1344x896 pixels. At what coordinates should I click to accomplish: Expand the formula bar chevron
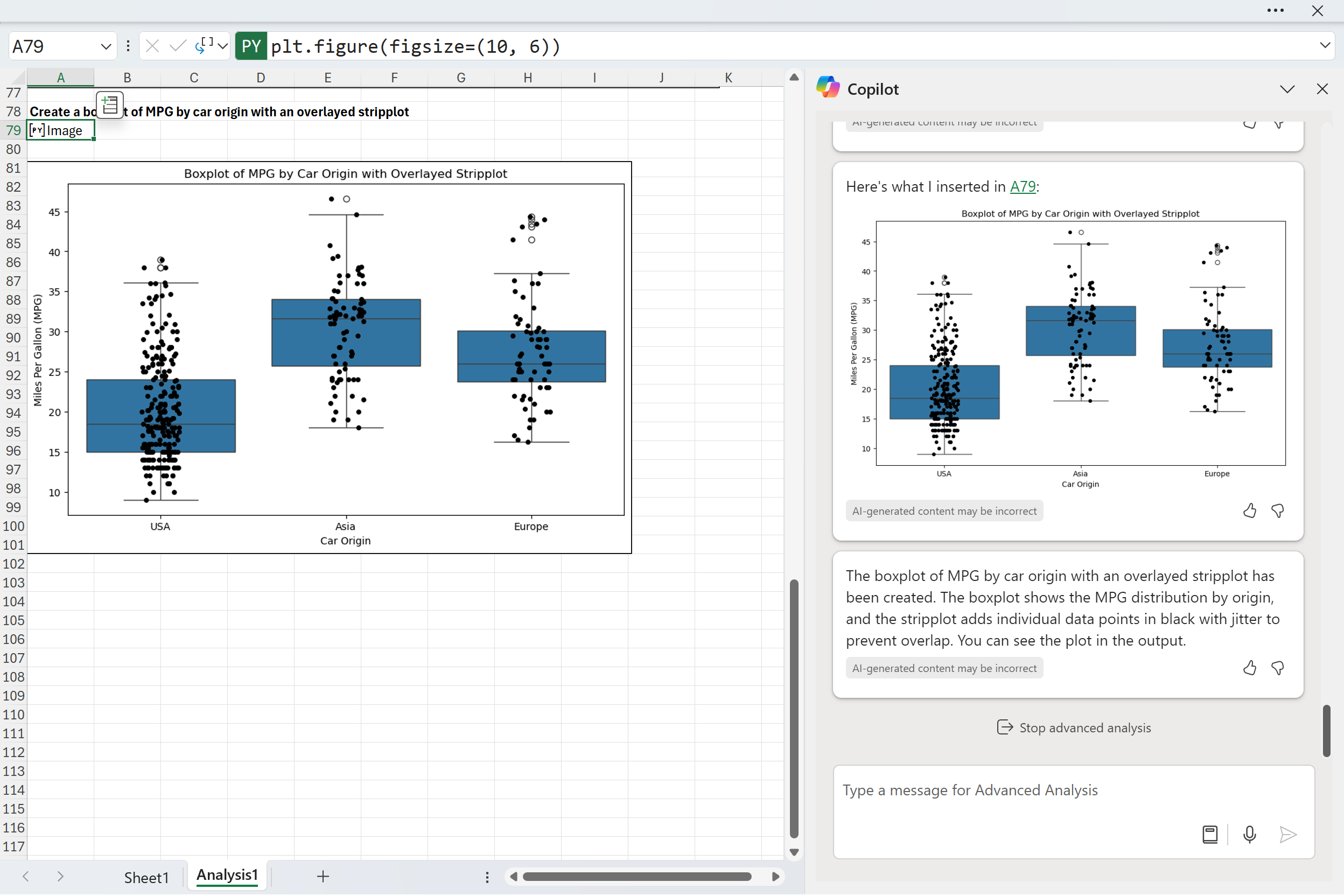point(1325,45)
